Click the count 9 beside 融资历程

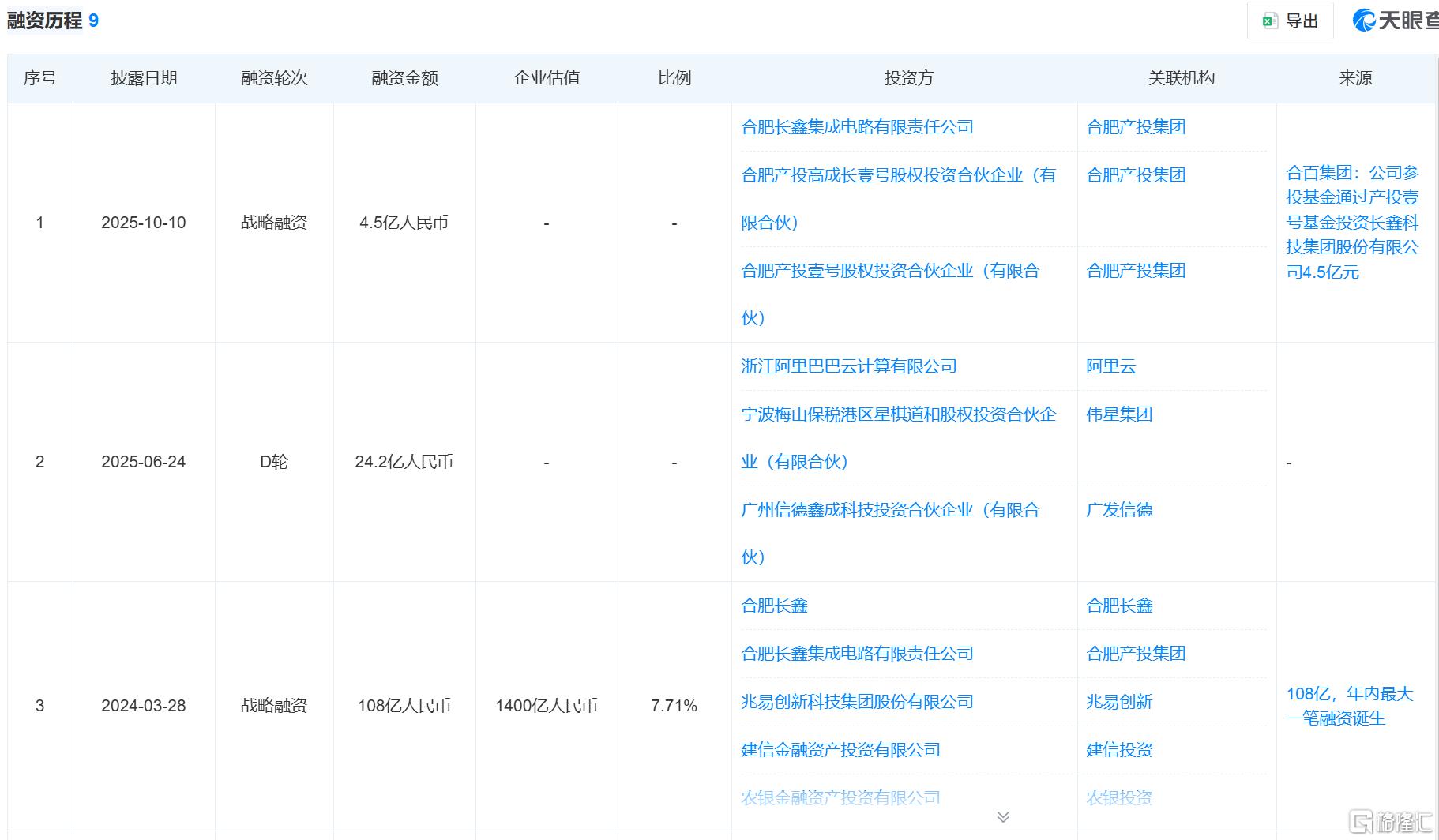tap(93, 21)
